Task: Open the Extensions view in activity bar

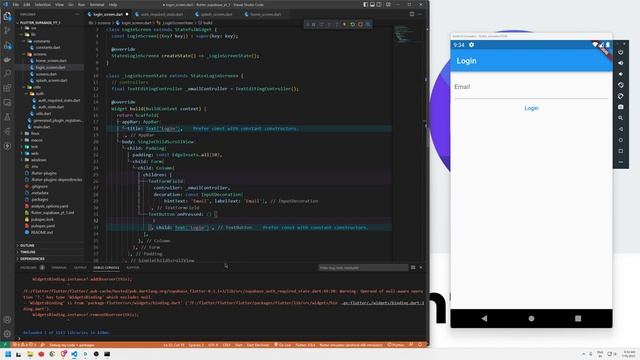Action: pyautogui.click(x=7, y=88)
